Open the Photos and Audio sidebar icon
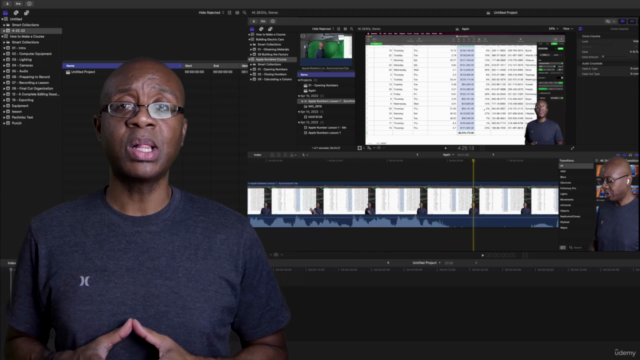 point(16,13)
